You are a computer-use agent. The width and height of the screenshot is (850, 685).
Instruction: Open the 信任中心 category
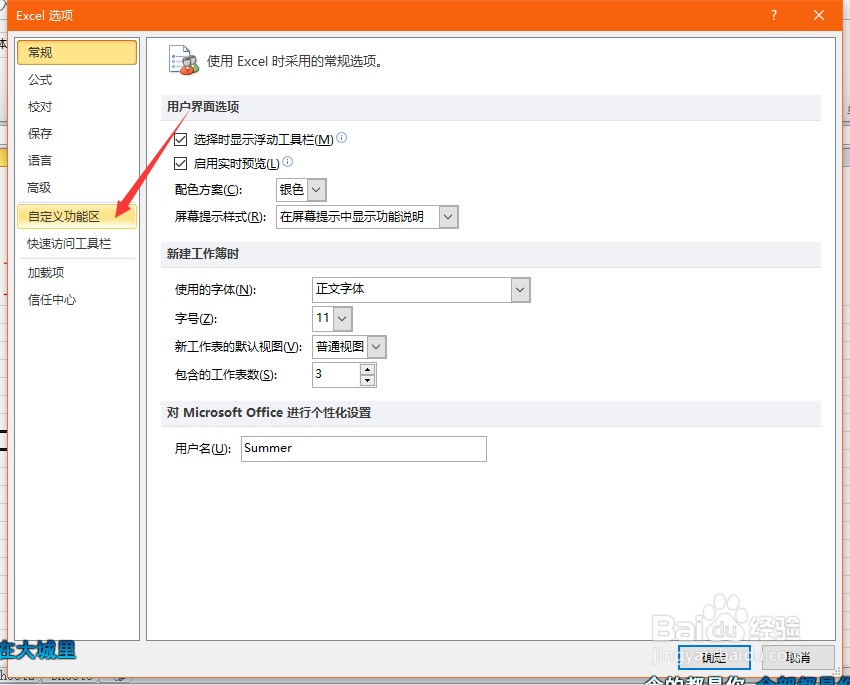click(77, 300)
